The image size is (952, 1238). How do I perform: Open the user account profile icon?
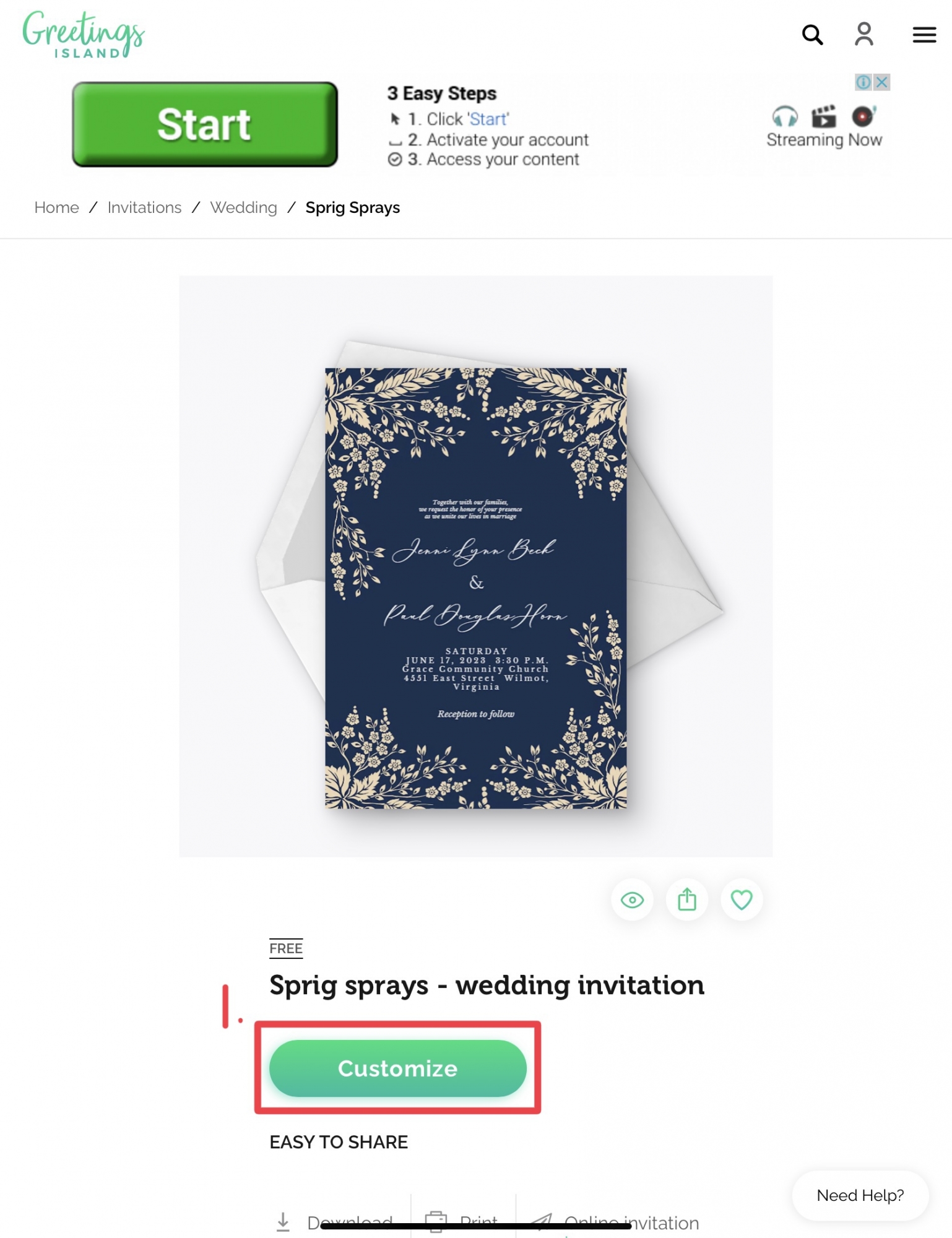pos(863,34)
